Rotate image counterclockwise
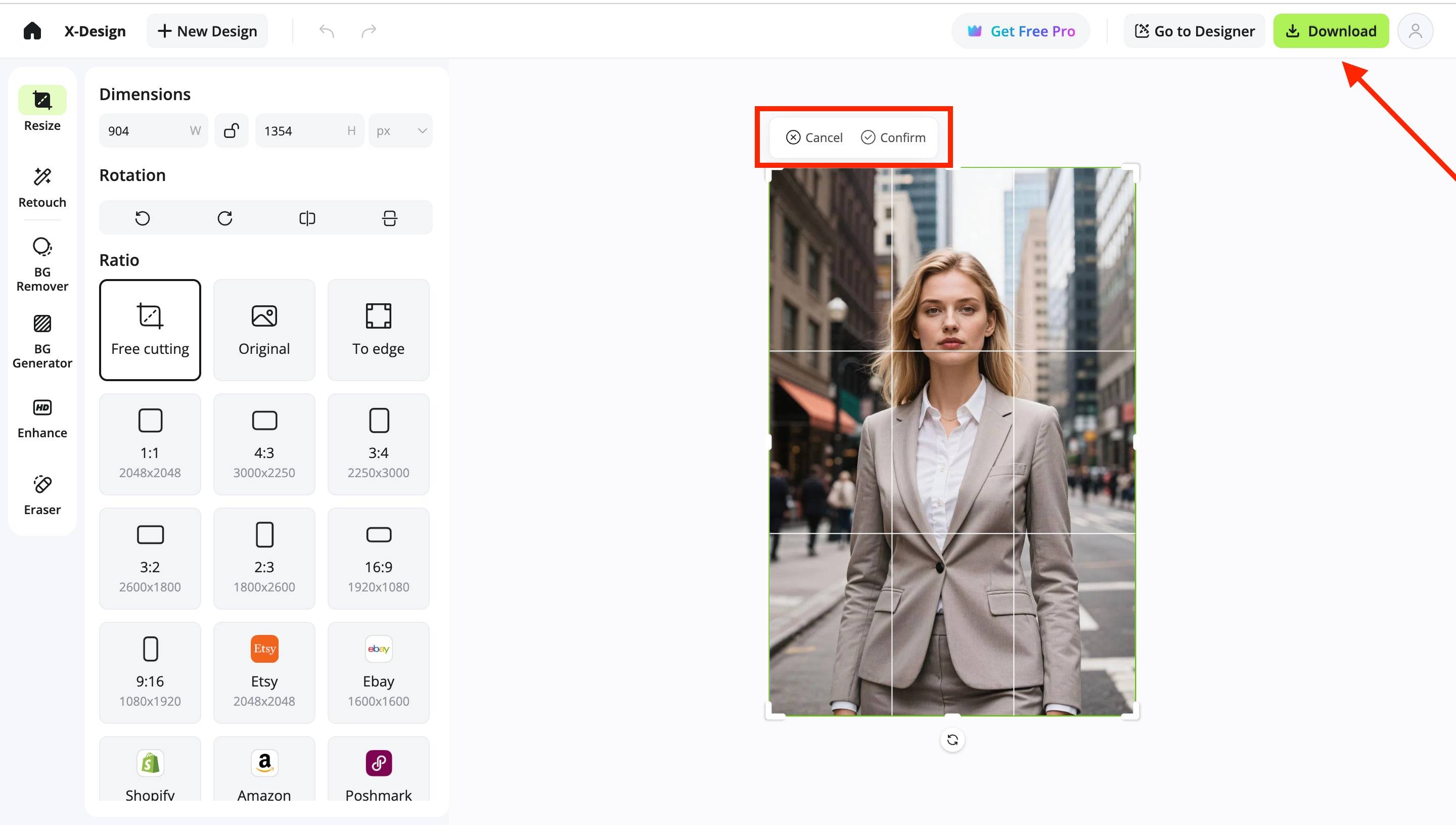 (142, 218)
